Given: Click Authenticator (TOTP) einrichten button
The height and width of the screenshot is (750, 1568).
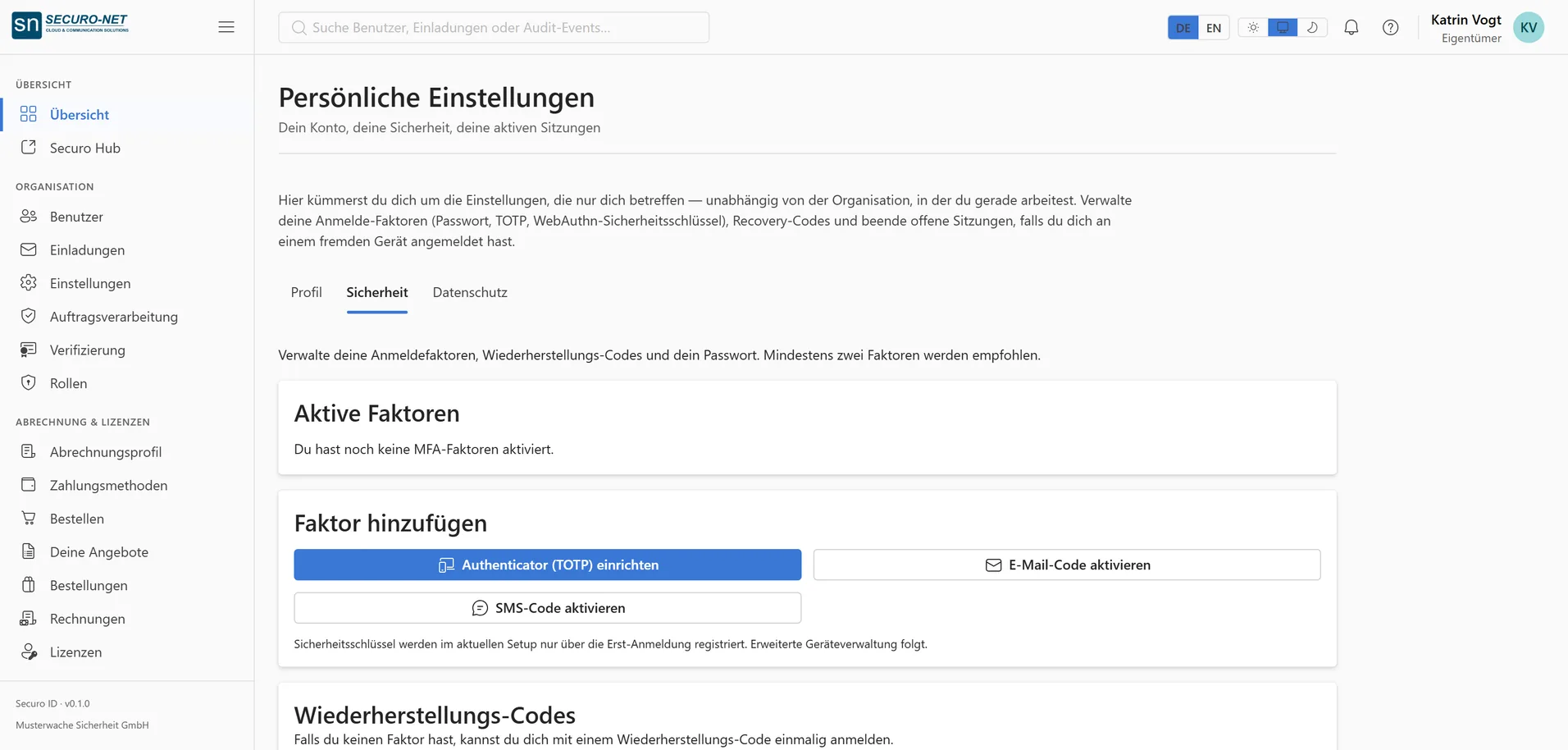Looking at the screenshot, I should click(548, 565).
